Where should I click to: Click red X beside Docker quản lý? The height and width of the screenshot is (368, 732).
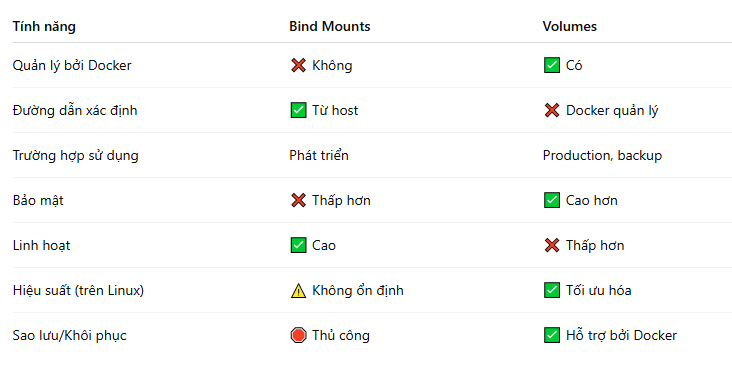coord(552,110)
